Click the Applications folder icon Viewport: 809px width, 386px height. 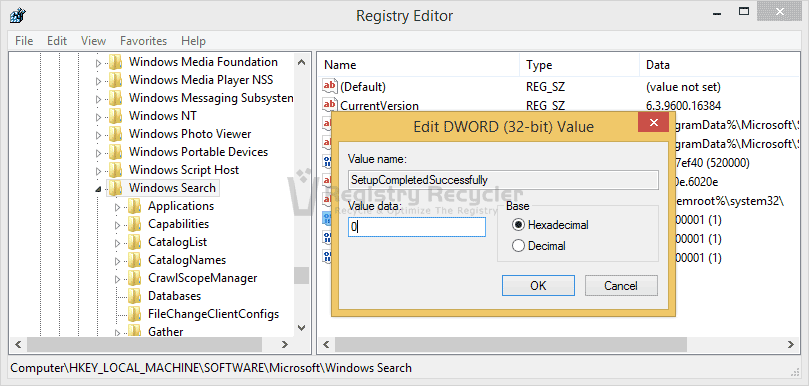(135, 207)
